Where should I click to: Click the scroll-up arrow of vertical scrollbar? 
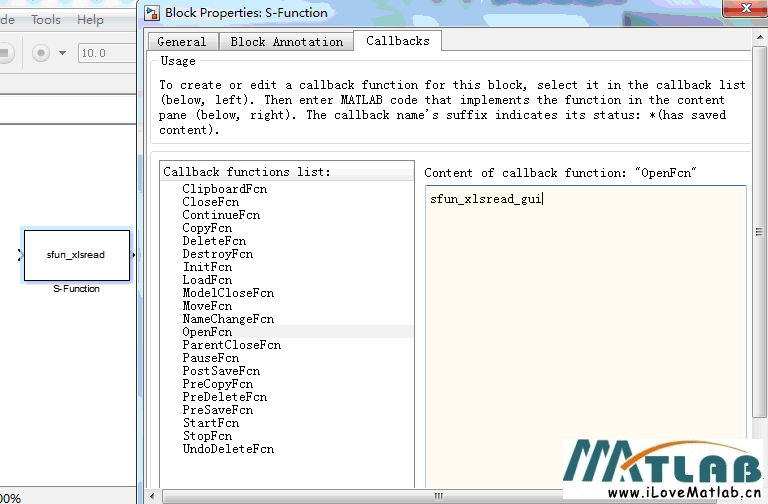(x=760, y=37)
